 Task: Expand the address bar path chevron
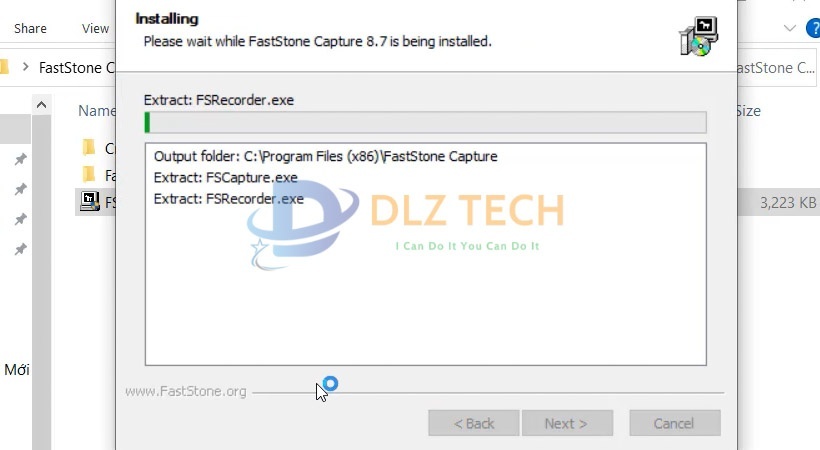[x=25, y=67]
